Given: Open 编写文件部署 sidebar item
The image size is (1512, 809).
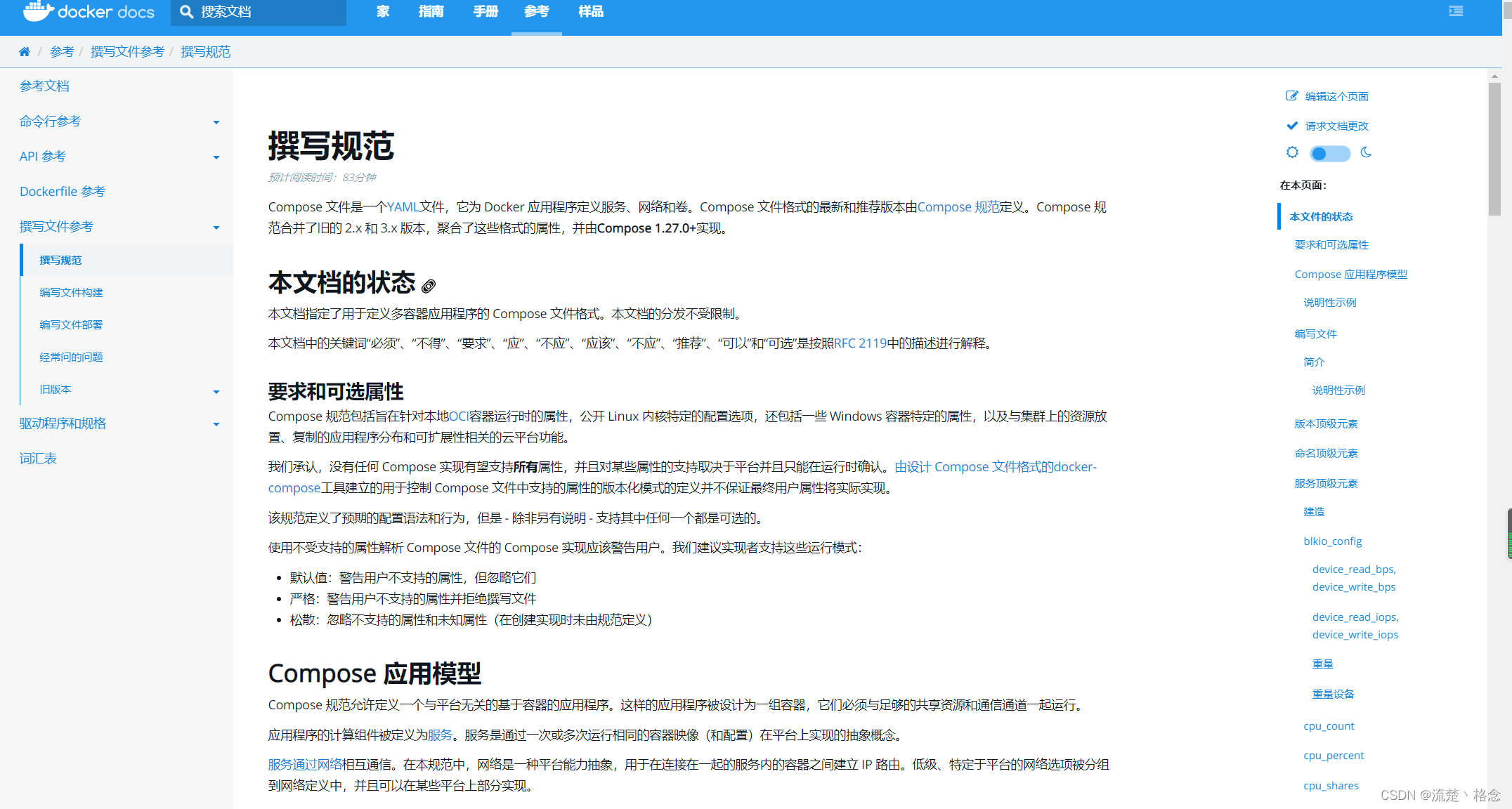Looking at the screenshot, I should pos(71,325).
